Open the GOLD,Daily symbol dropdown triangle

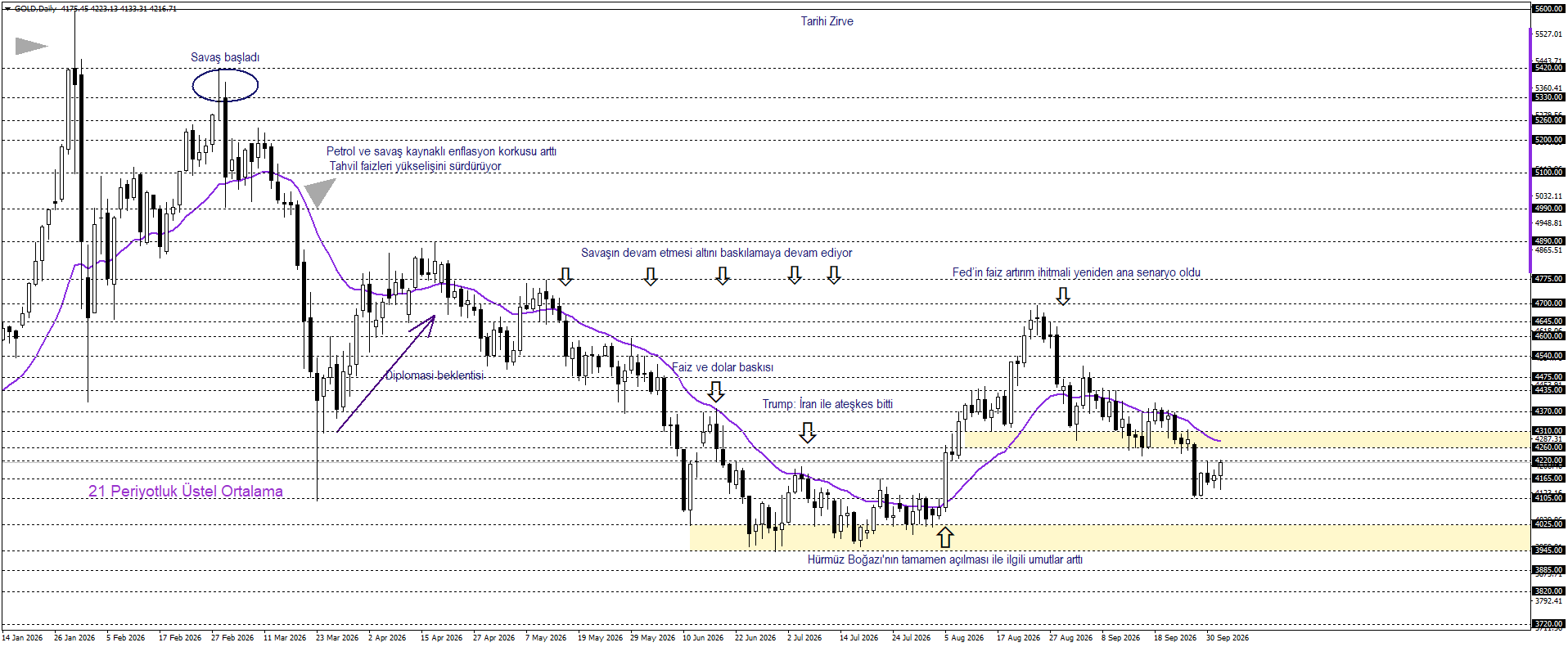7,9
